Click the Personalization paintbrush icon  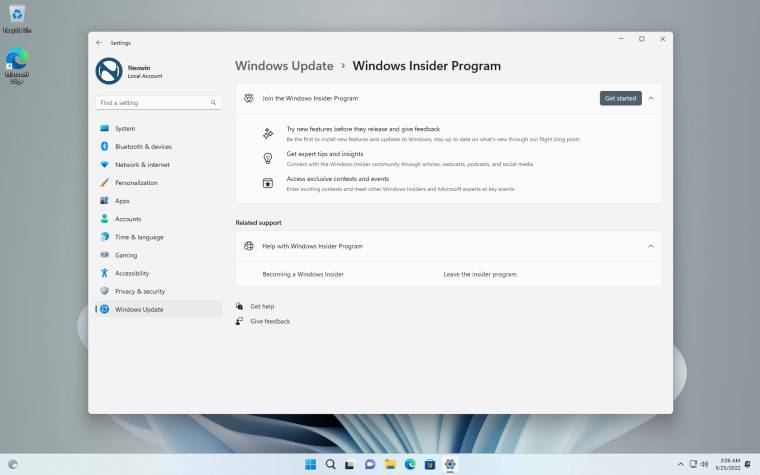coord(104,183)
